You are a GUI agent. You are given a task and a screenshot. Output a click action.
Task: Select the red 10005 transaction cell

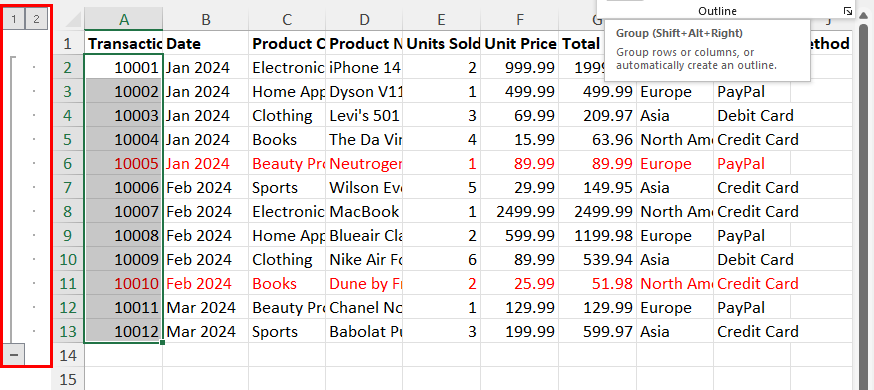tap(124, 163)
